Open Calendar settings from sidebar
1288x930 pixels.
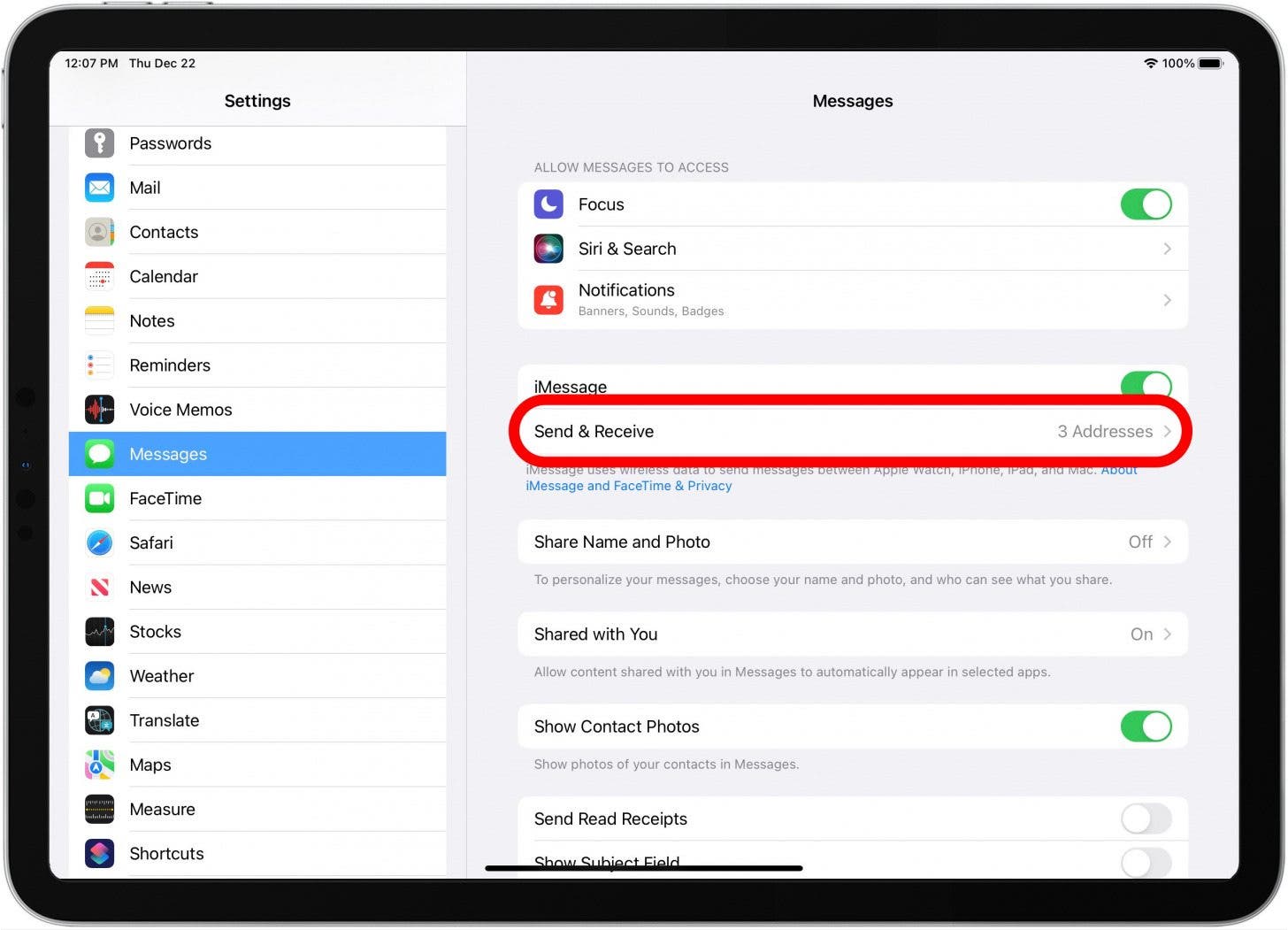click(164, 277)
